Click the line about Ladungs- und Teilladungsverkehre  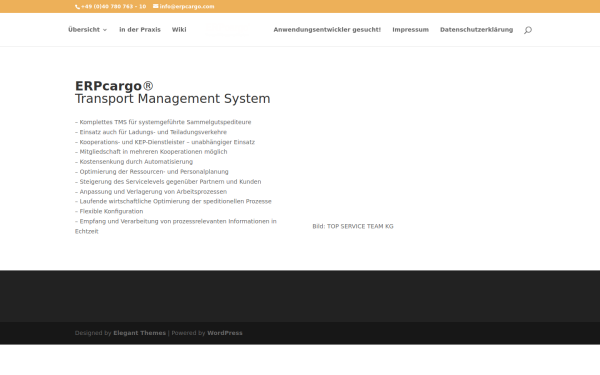tap(151, 132)
